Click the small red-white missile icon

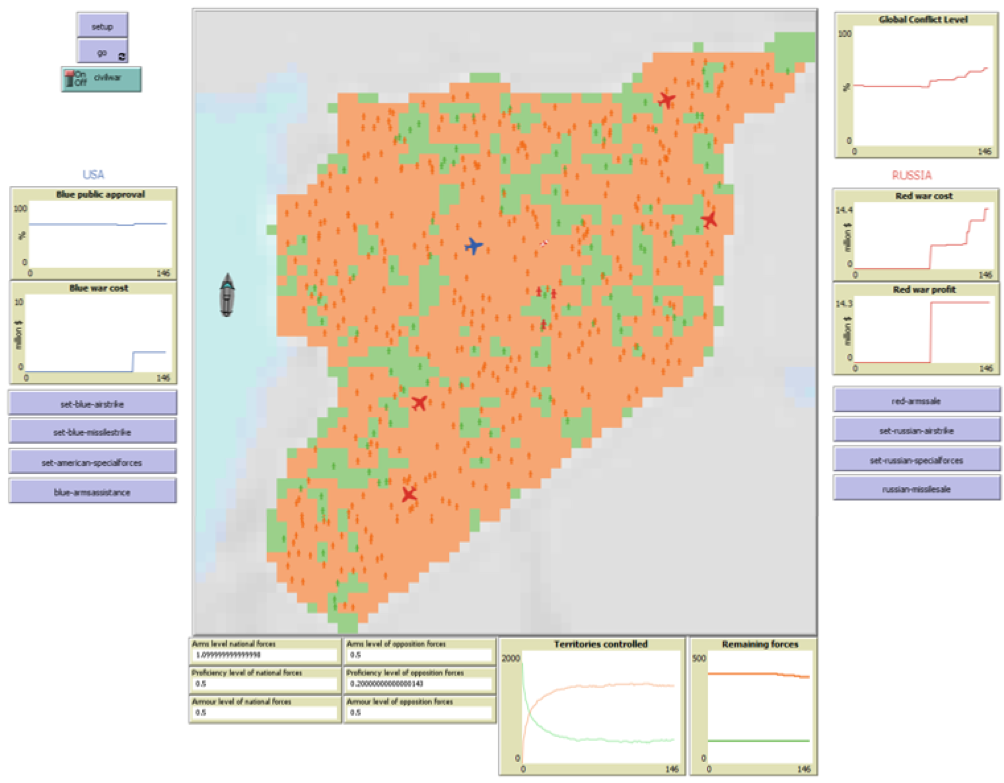click(544, 242)
